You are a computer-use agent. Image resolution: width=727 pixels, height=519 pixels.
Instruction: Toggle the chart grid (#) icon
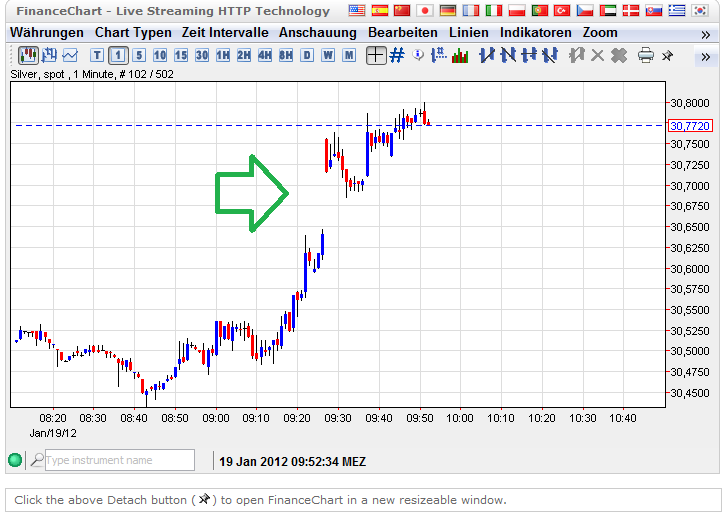(397, 56)
